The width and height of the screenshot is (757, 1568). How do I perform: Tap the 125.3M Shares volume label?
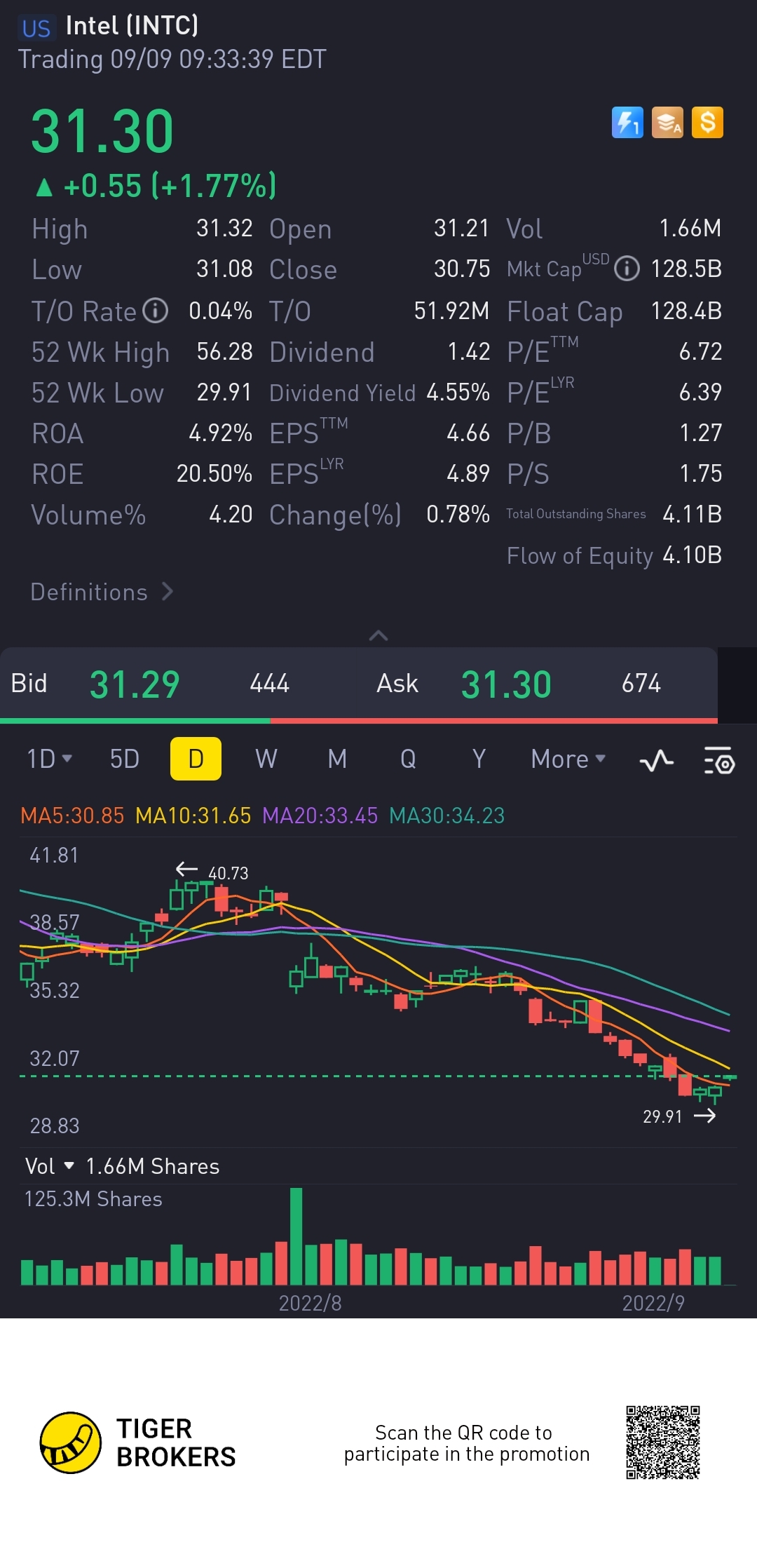click(x=93, y=1199)
